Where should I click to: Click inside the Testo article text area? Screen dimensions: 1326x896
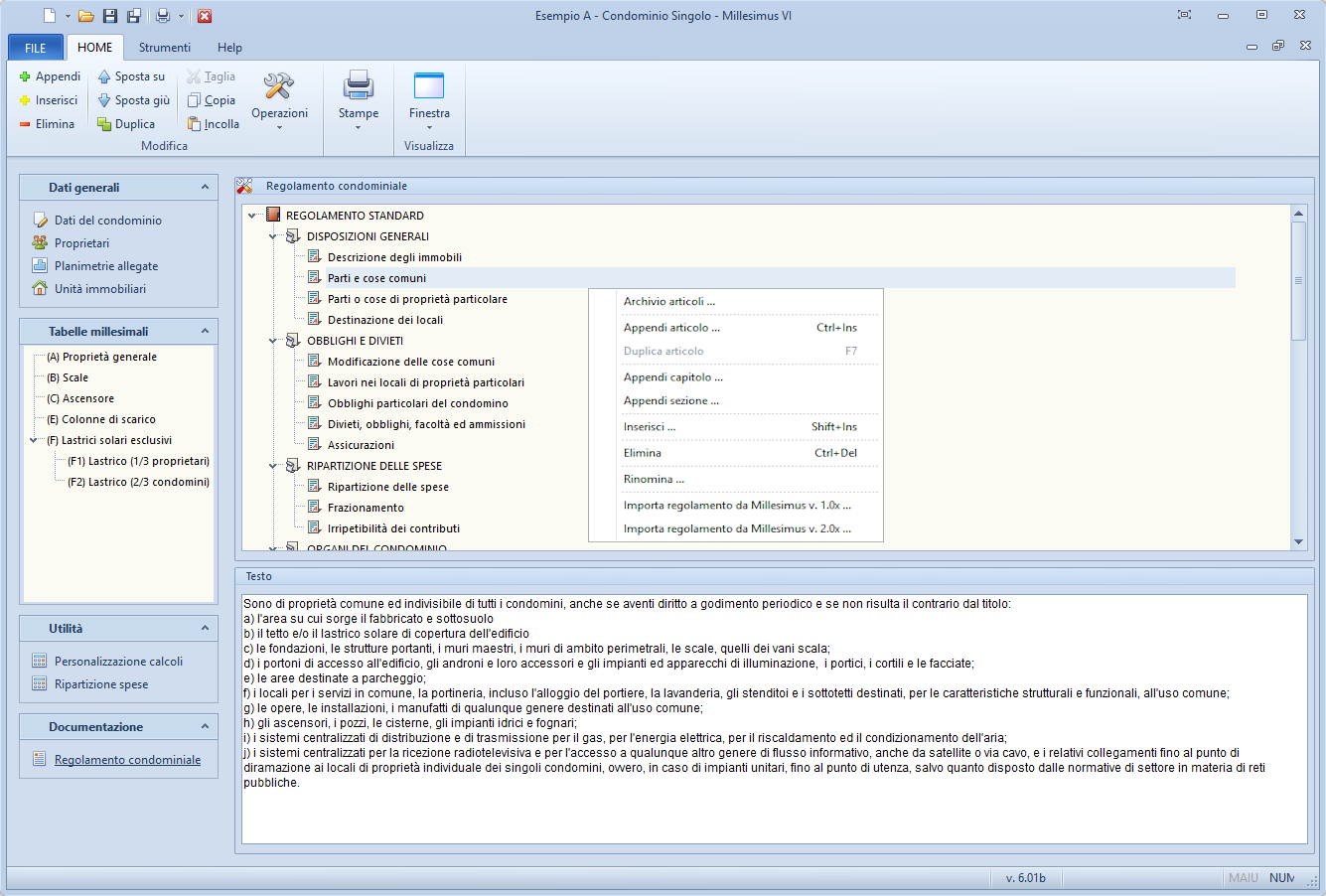(x=775, y=719)
